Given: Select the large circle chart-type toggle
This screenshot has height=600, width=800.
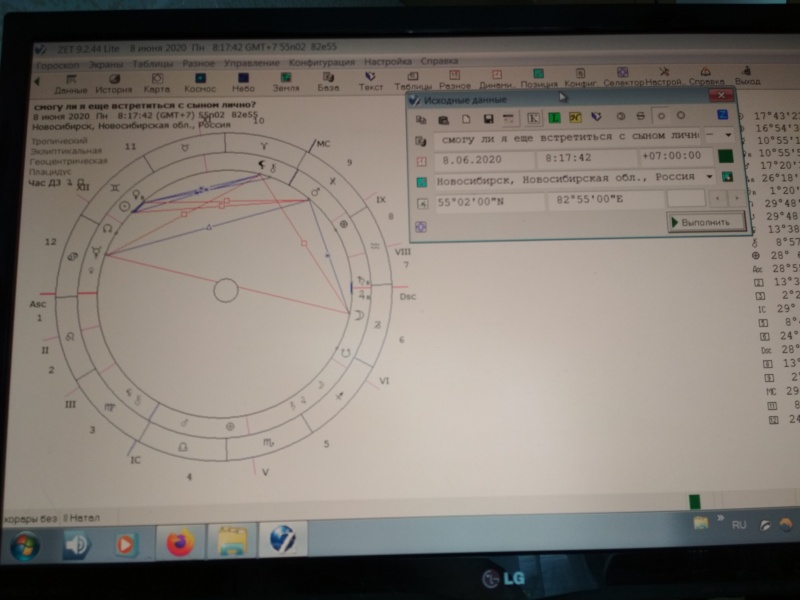Looking at the screenshot, I should coord(681,116).
